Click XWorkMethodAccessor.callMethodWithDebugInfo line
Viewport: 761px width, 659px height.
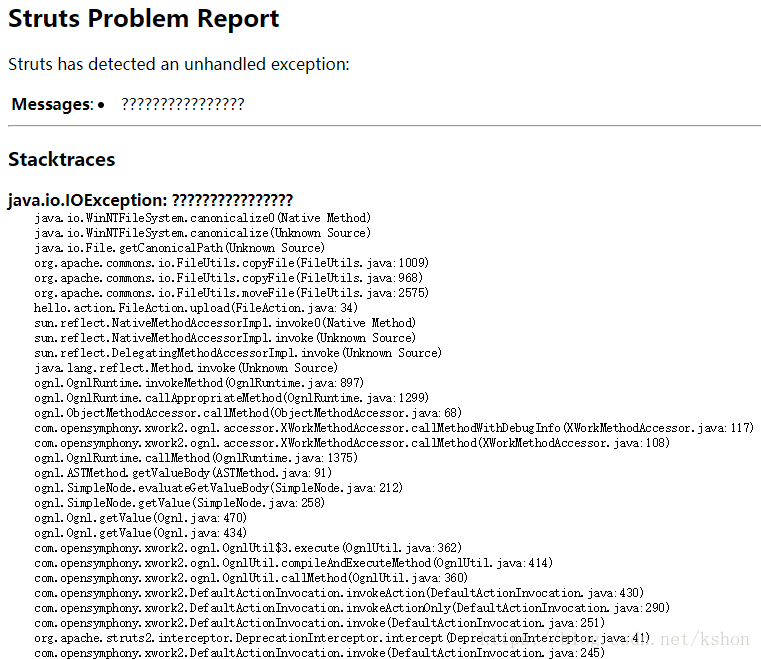pos(394,428)
